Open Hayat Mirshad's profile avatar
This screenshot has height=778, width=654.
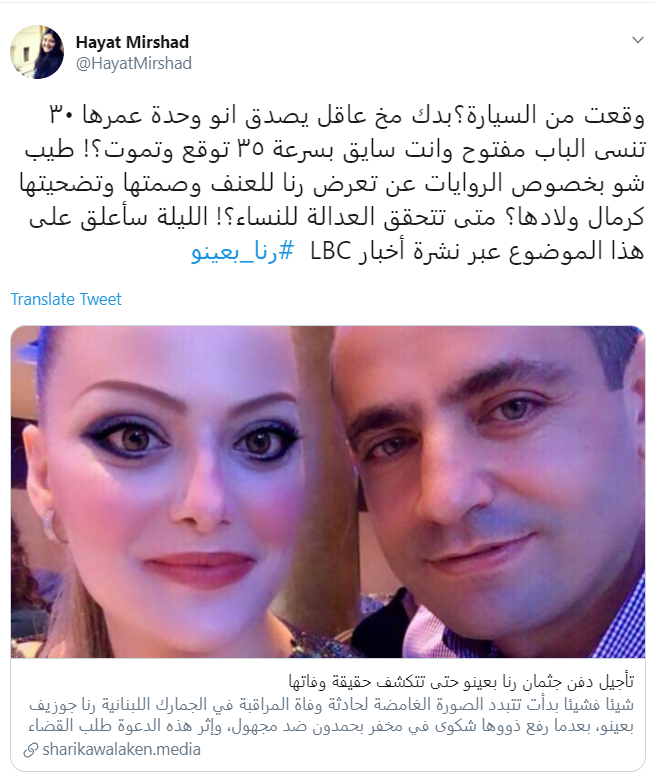[37, 52]
